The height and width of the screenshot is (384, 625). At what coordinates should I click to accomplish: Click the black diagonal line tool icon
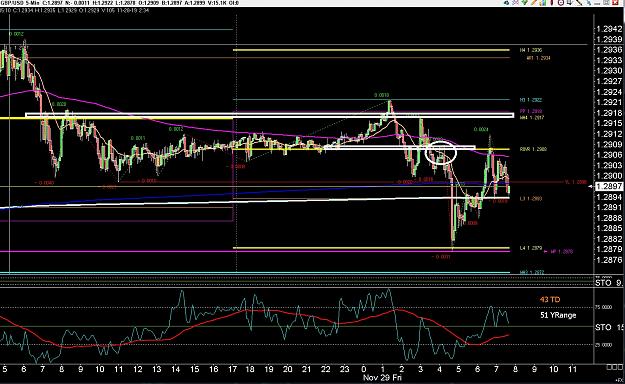click(x=578, y=3)
